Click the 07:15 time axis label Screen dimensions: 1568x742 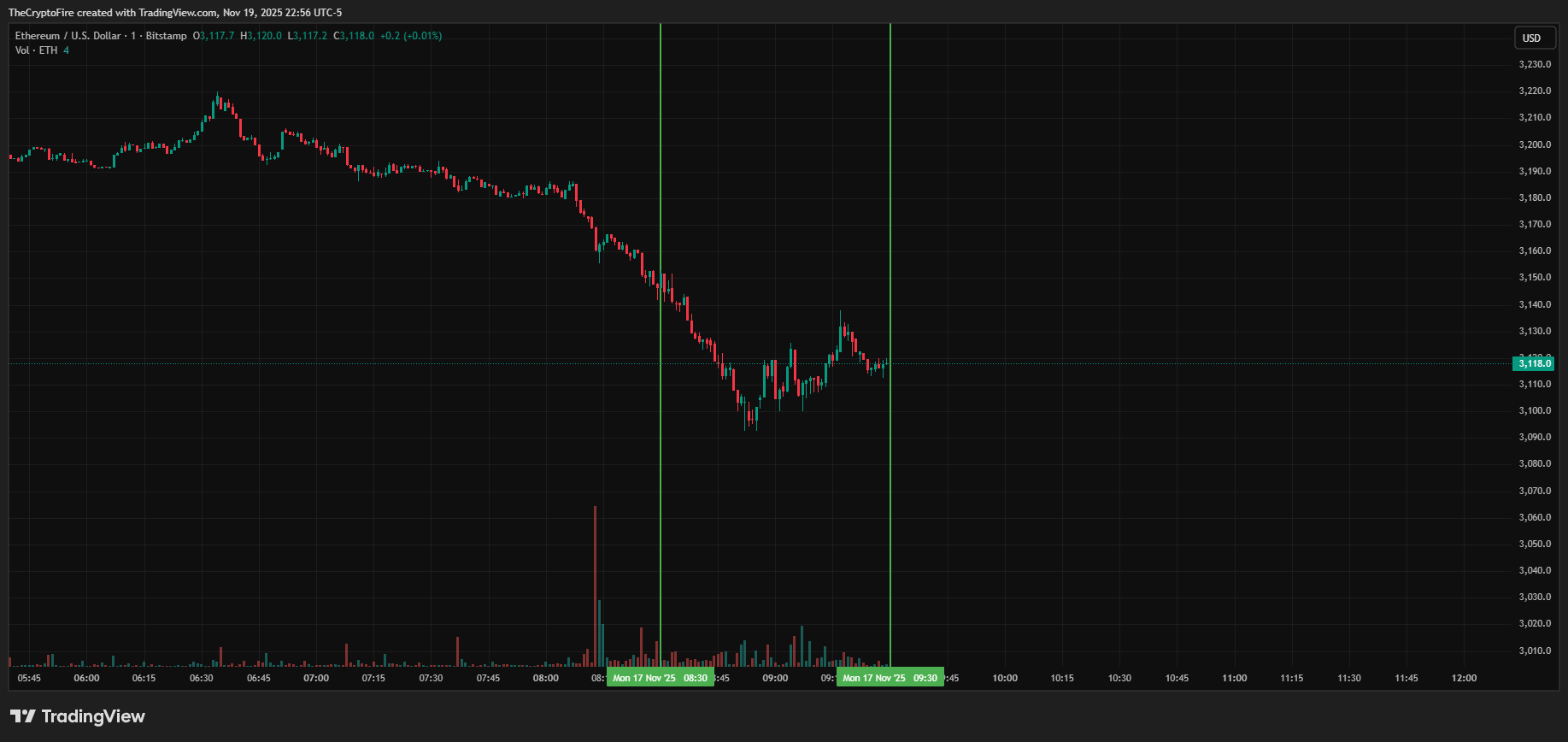(x=373, y=678)
